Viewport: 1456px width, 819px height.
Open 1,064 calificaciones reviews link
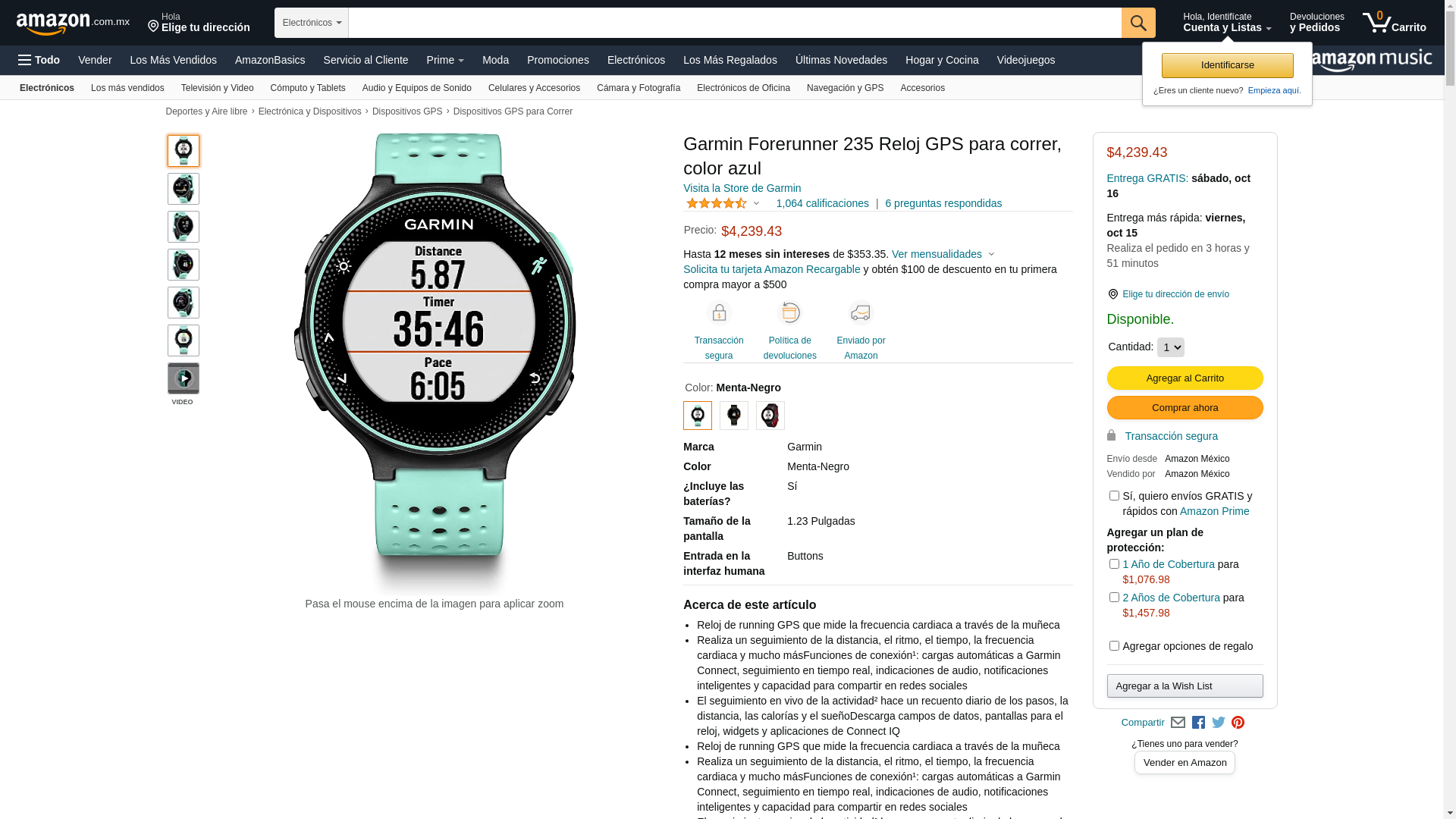coord(822,203)
